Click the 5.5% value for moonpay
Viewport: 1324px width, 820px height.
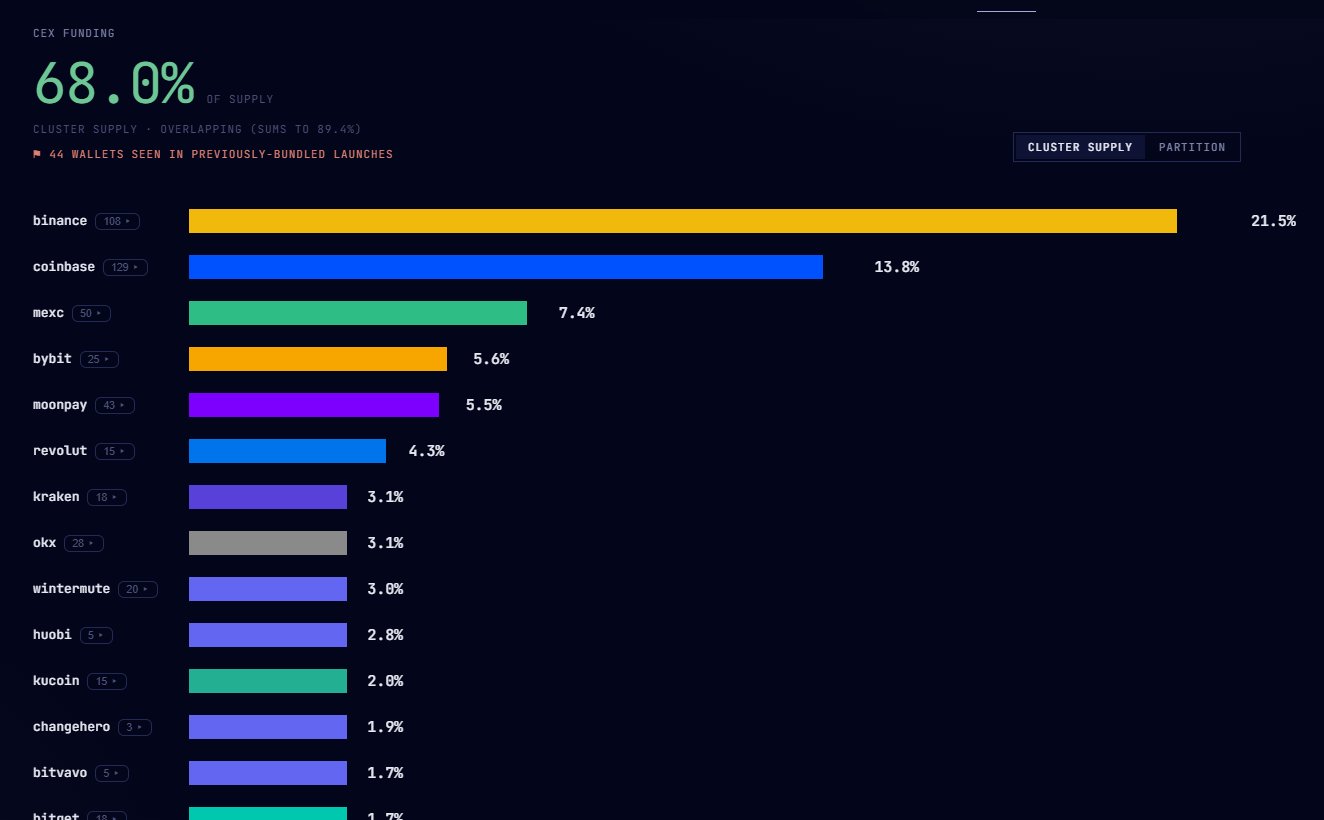click(484, 405)
